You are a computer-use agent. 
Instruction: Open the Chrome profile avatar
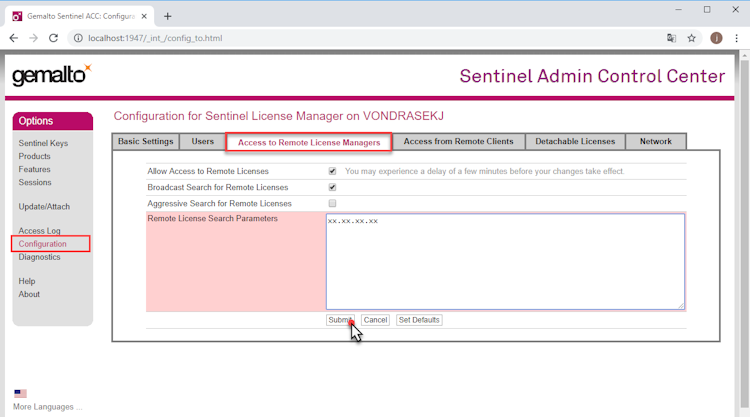(716, 38)
